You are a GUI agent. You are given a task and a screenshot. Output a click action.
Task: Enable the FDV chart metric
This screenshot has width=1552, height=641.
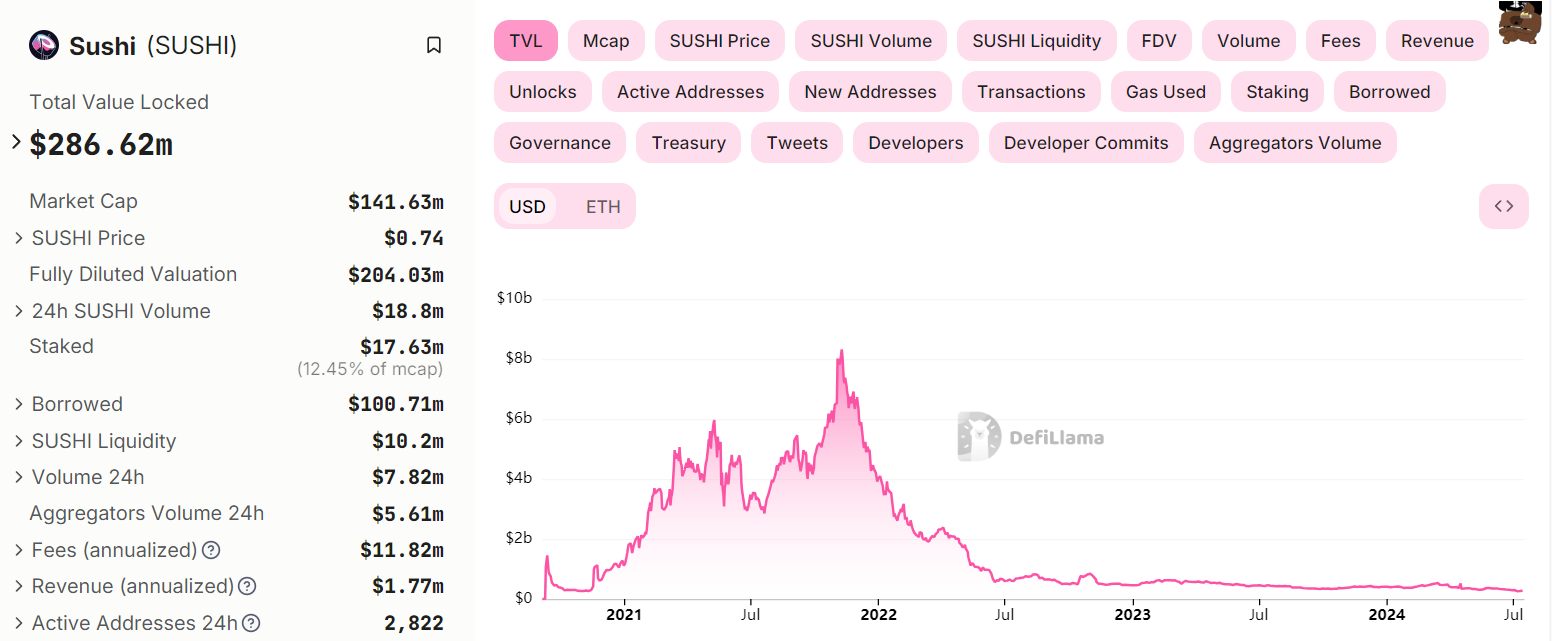[x=1159, y=41]
